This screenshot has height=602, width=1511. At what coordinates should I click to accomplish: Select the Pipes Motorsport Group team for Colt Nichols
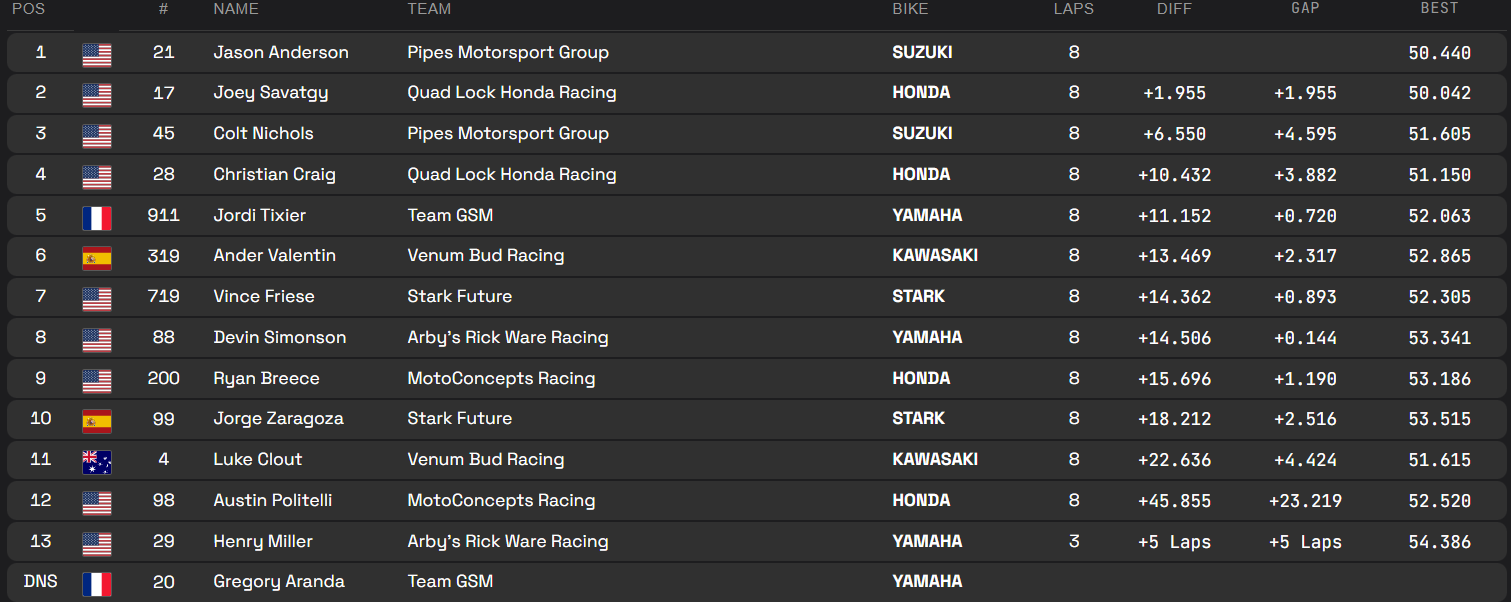click(x=508, y=133)
